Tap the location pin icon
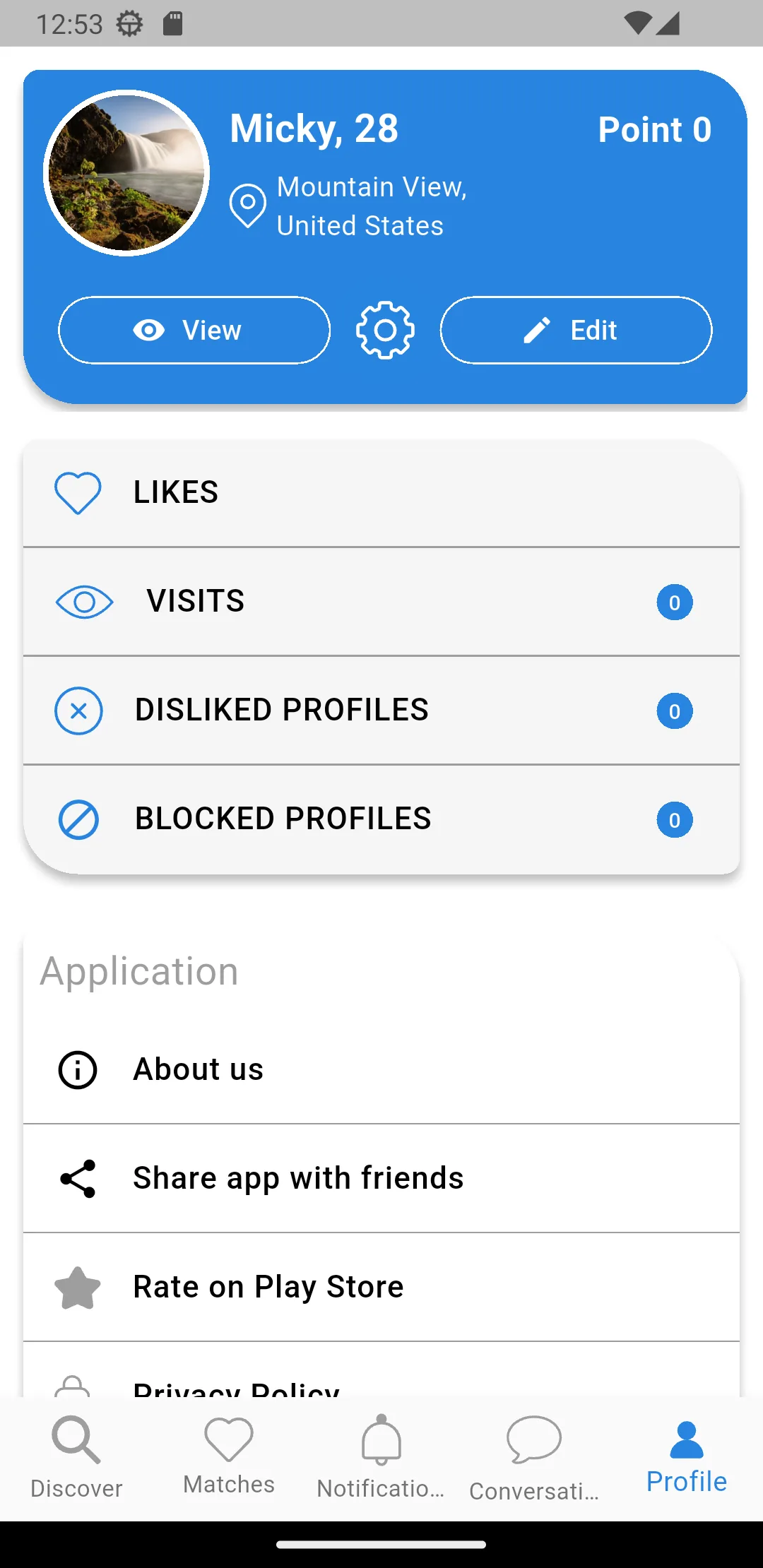763x1568 pixels. 248,206
